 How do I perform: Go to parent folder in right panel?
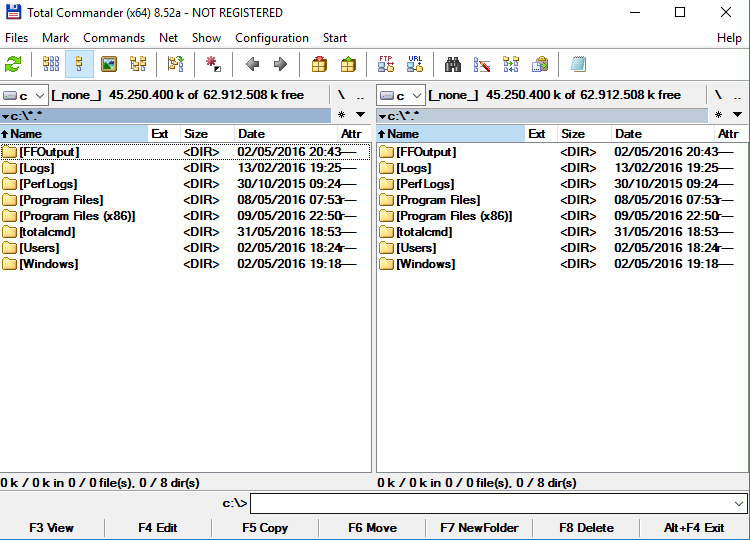tap(737, 95)
